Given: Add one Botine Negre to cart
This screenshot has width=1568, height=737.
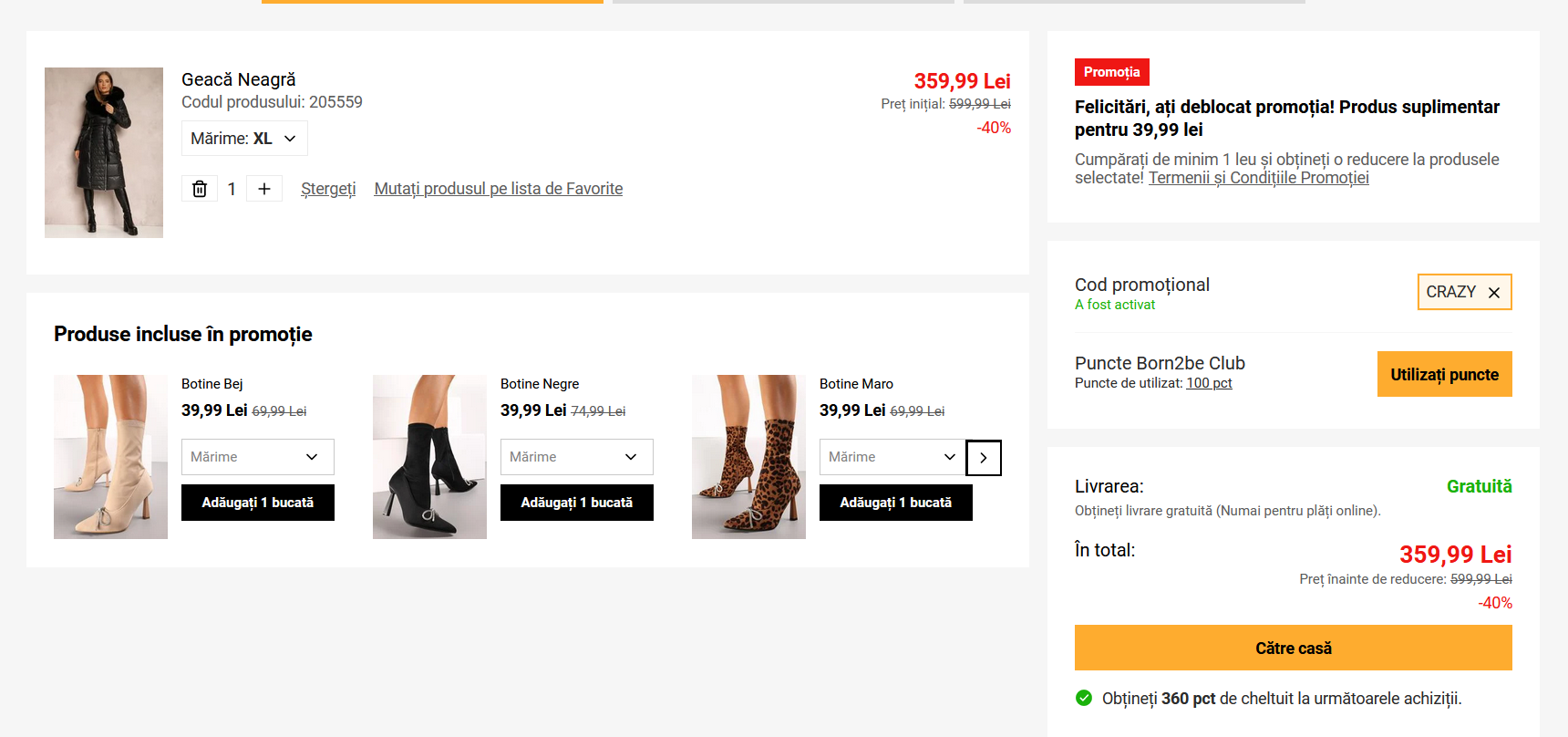Looking at the screenshot, I should 577,503.
